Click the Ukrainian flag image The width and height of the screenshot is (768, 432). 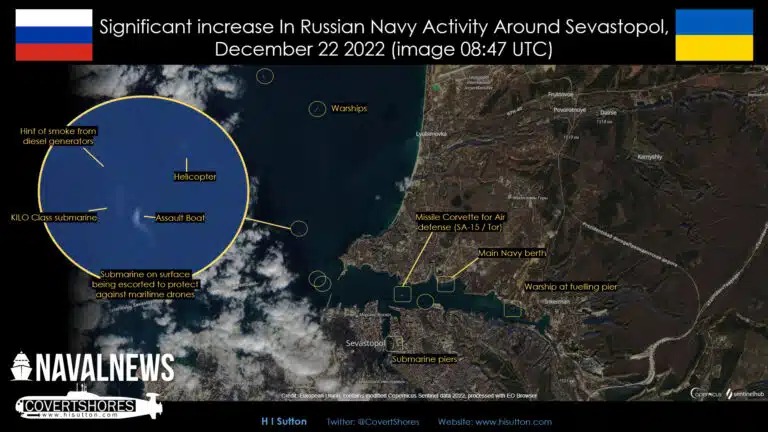click(714, 35)
